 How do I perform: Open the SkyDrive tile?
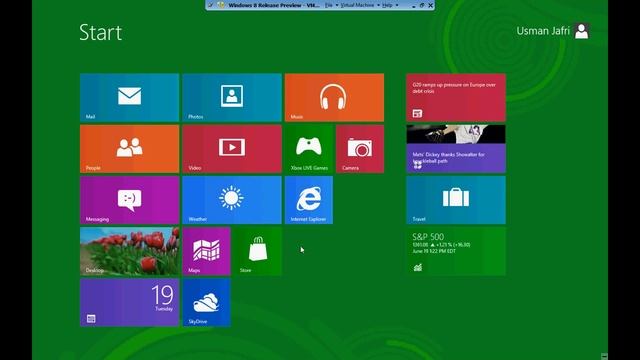(207, 302)
